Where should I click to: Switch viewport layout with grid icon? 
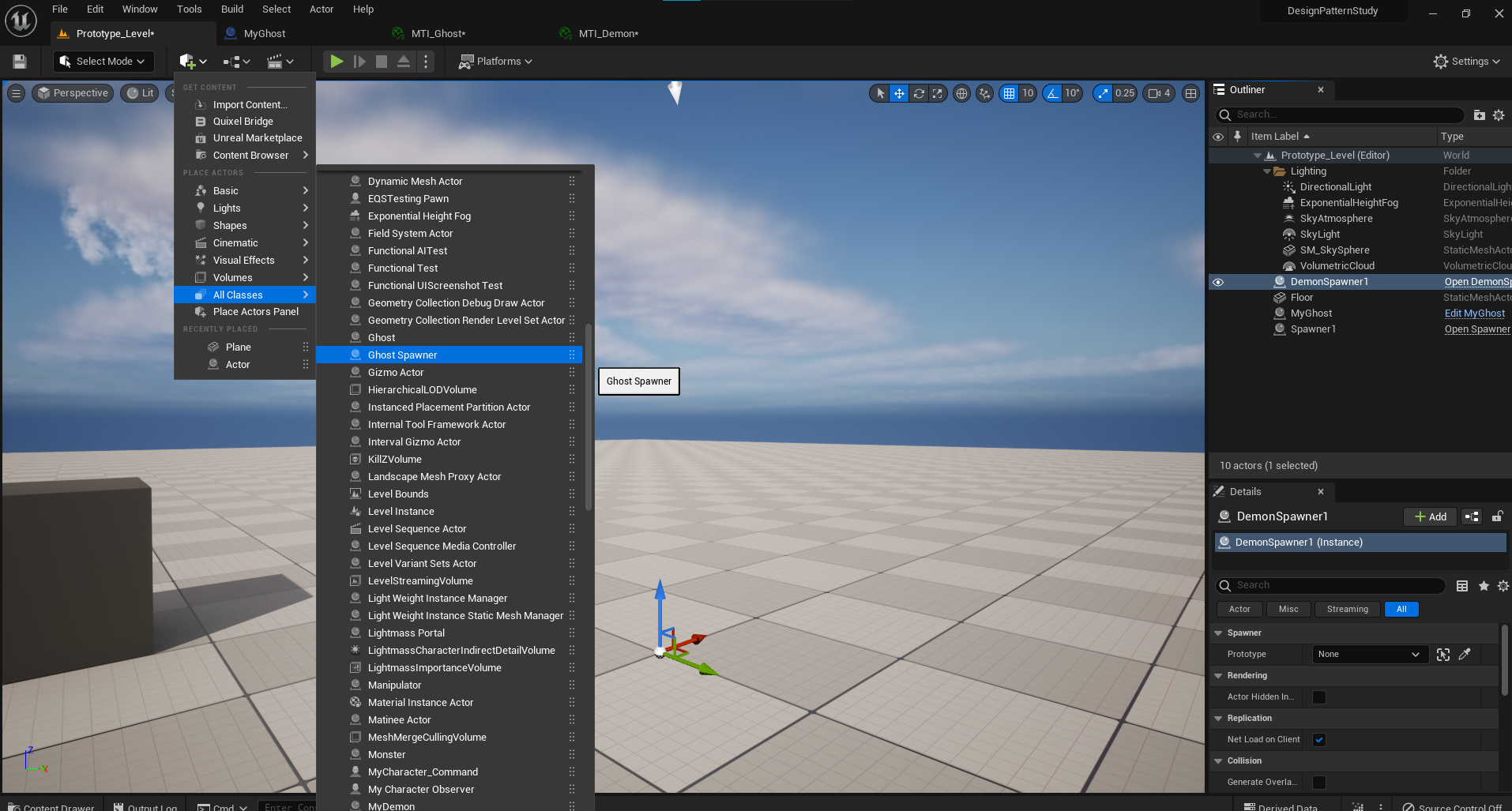[x=1190, y=93]
